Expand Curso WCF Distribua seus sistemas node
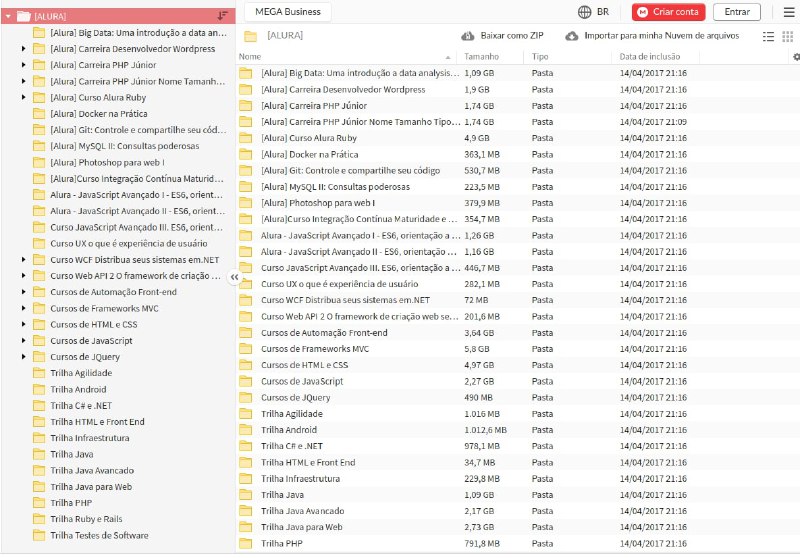 (23, 260)
